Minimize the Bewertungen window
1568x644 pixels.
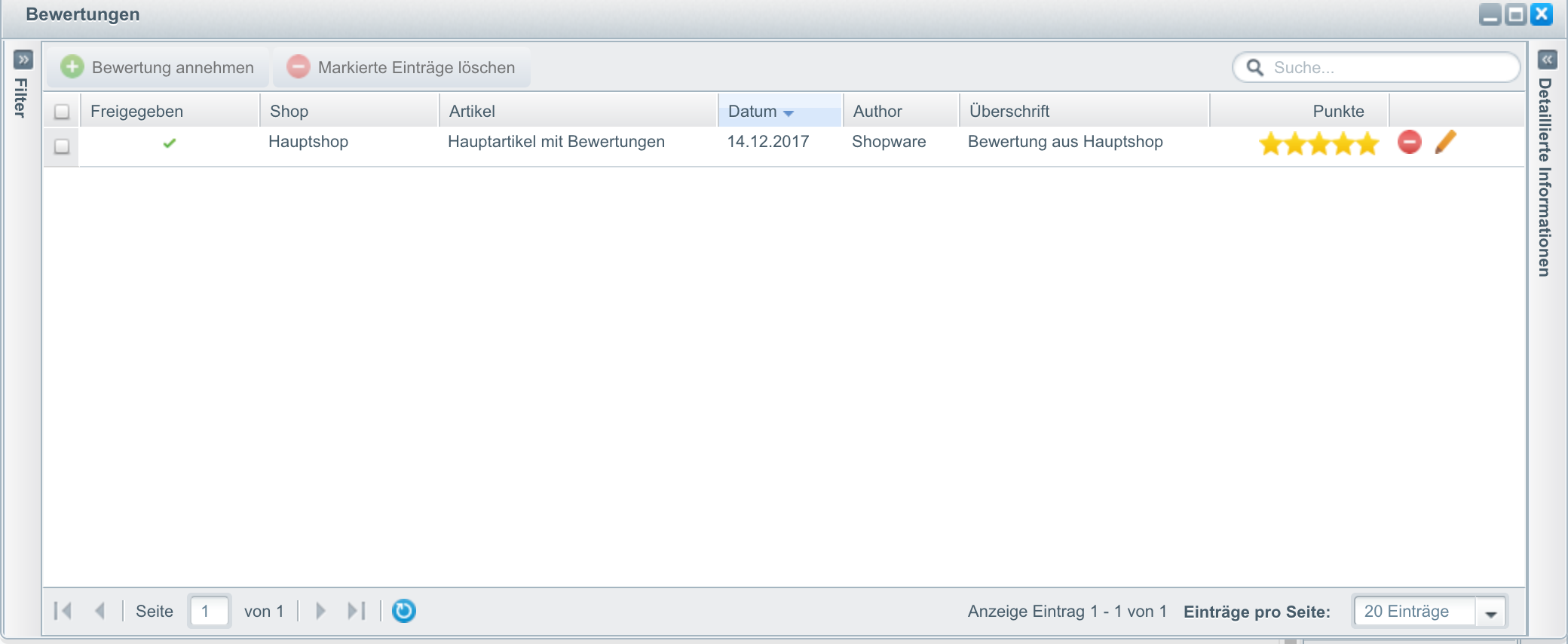(x=1490, y=14)
